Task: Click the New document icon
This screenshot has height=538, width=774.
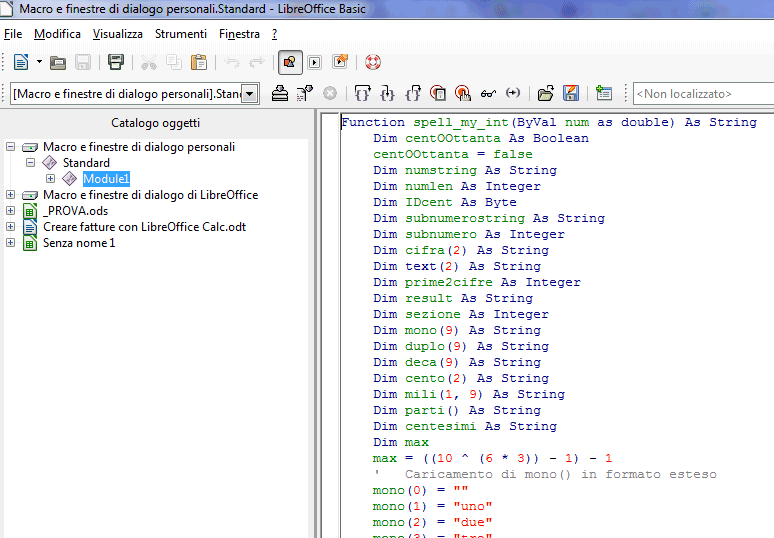Action: click(x=21, y=63)
